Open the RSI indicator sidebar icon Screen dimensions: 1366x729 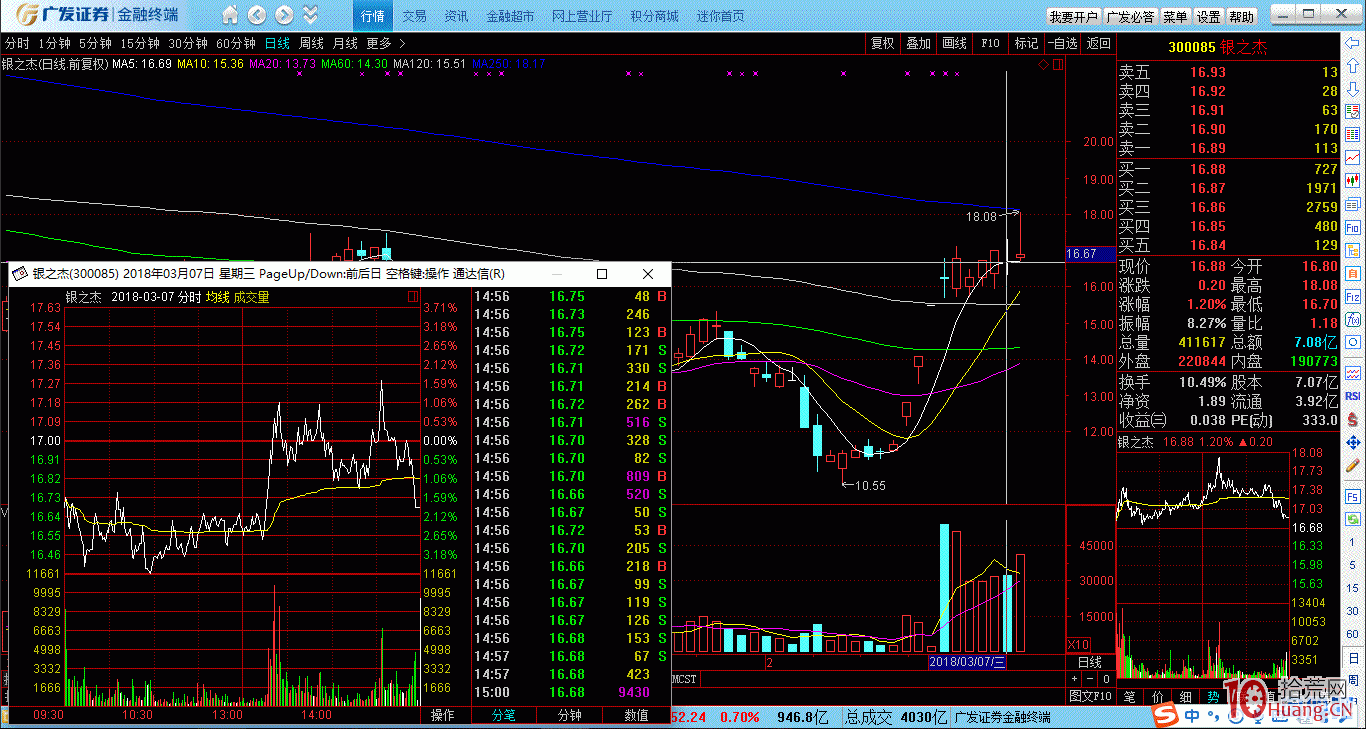[1353, 394]
